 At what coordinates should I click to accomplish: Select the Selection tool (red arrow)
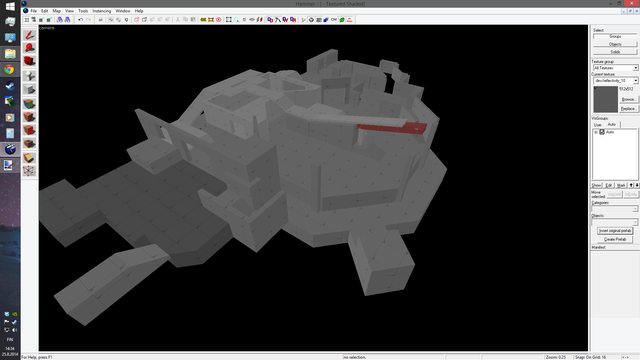pyautogui.click(x=29, y=35)
